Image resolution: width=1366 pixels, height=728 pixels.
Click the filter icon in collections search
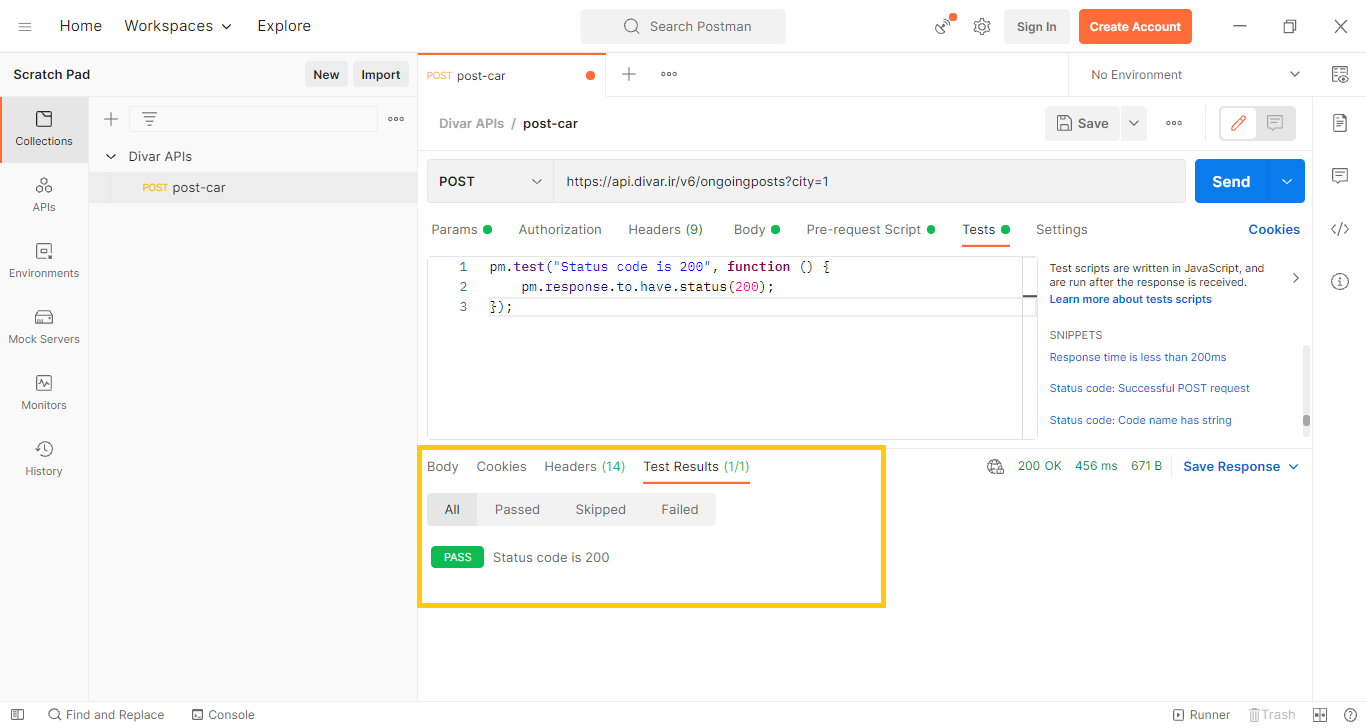coord(149,119)
